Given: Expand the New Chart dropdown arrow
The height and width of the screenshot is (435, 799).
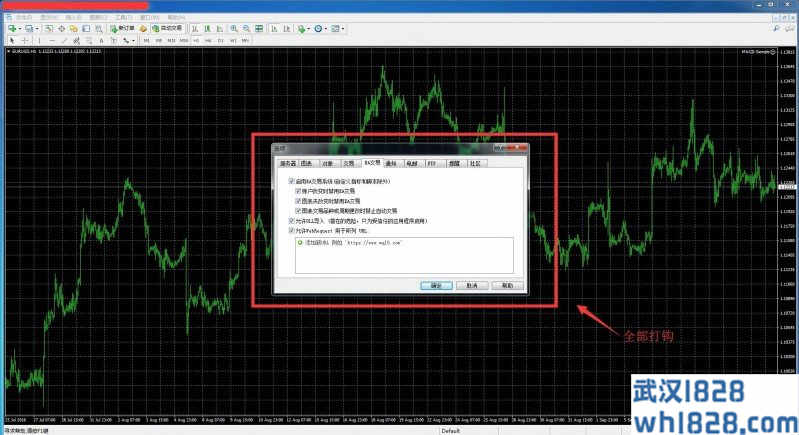Looking at the screenshot, I should pyautogui.click(x=19, y=29).
